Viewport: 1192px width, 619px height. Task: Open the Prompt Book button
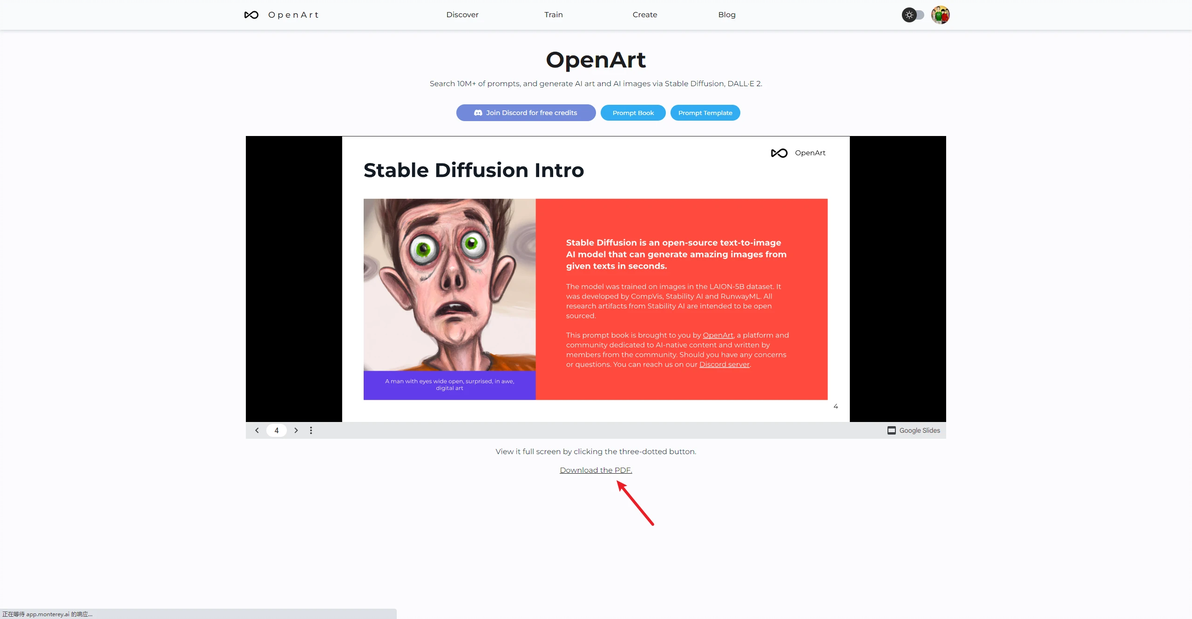tap(633, 113)
